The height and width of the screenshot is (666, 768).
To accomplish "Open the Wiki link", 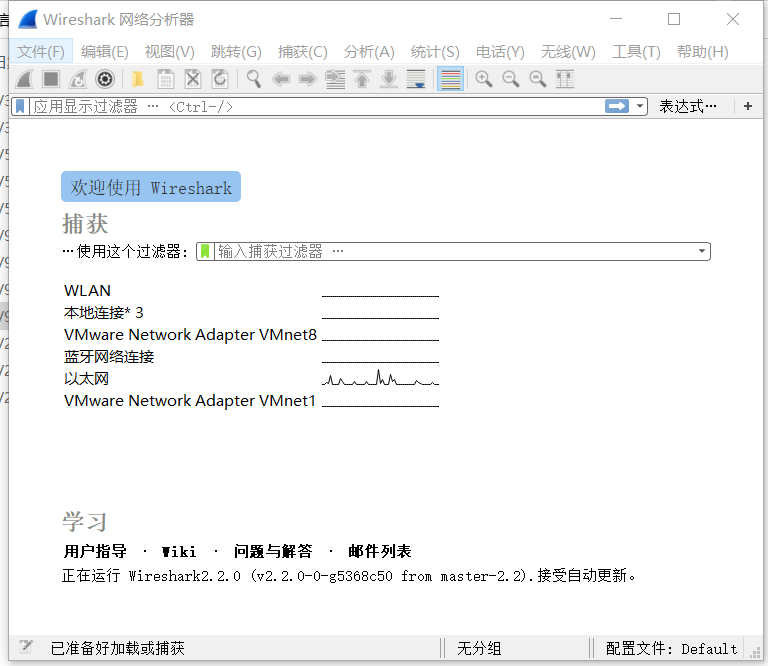I will (x=179, y=552).
